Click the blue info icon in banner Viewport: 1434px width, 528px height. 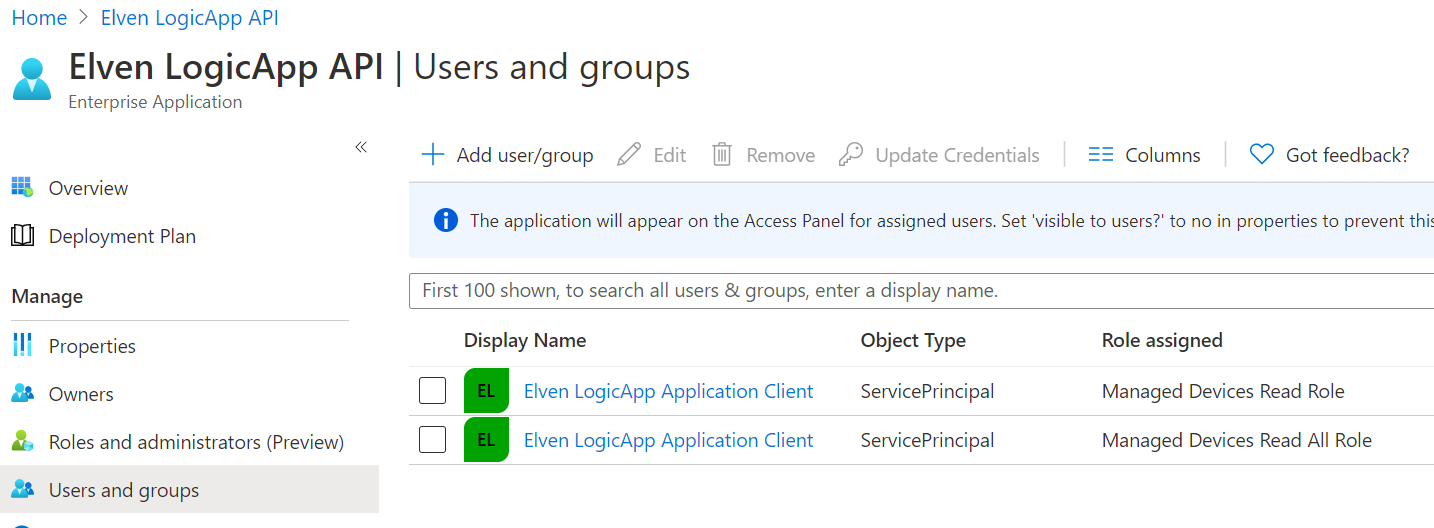(446, 221)
